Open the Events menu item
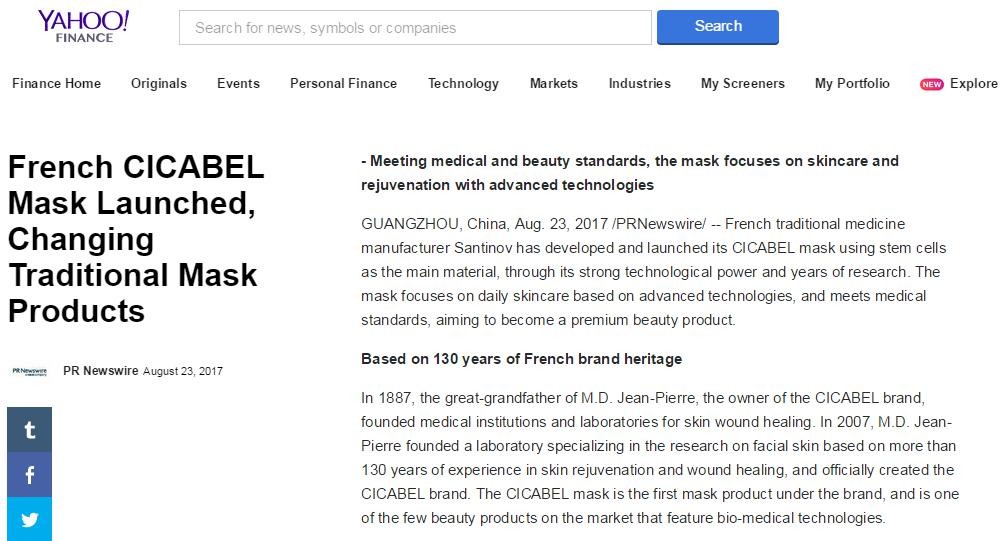Screen dimensions: 1003x541 coord(238,84)
